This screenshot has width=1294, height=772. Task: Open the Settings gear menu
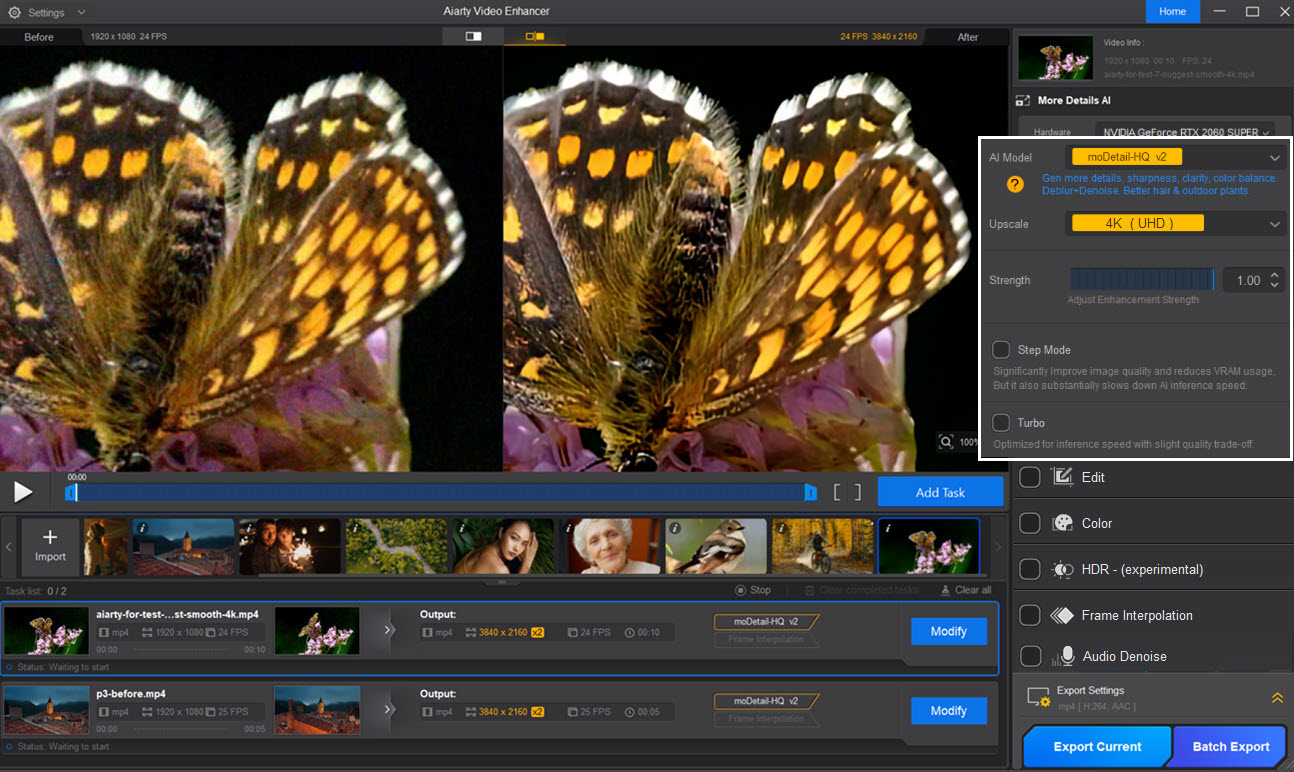[x=14, y=13]
